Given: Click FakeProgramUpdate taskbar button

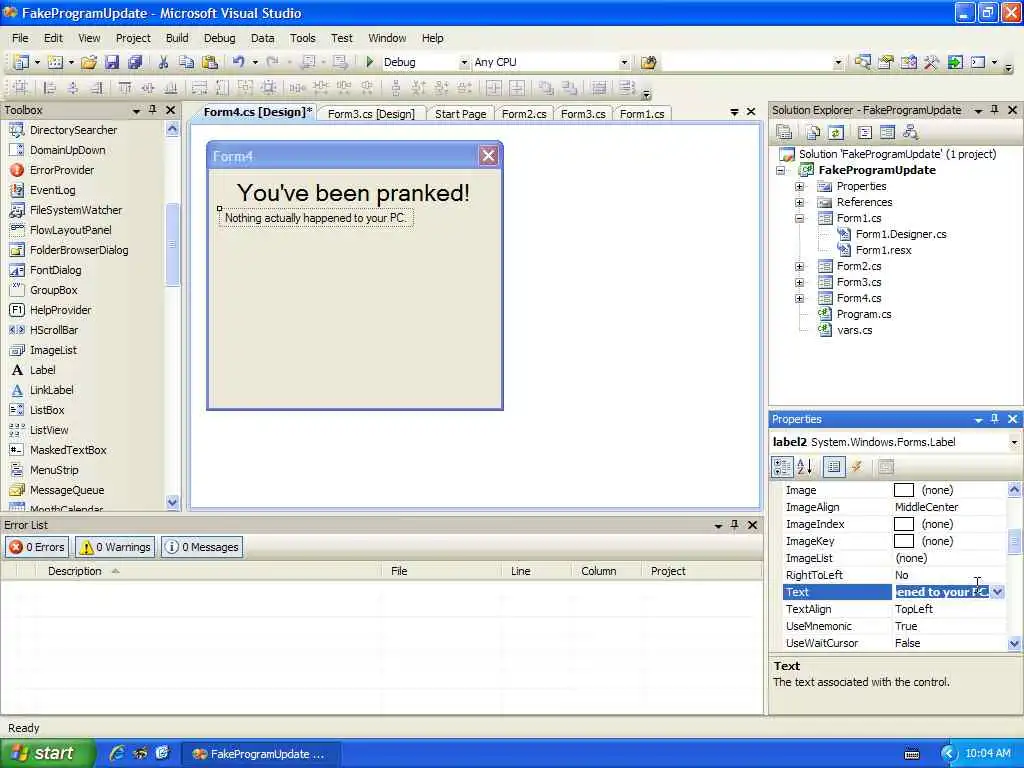Looking at the screenshot, I should pos(260,754).
